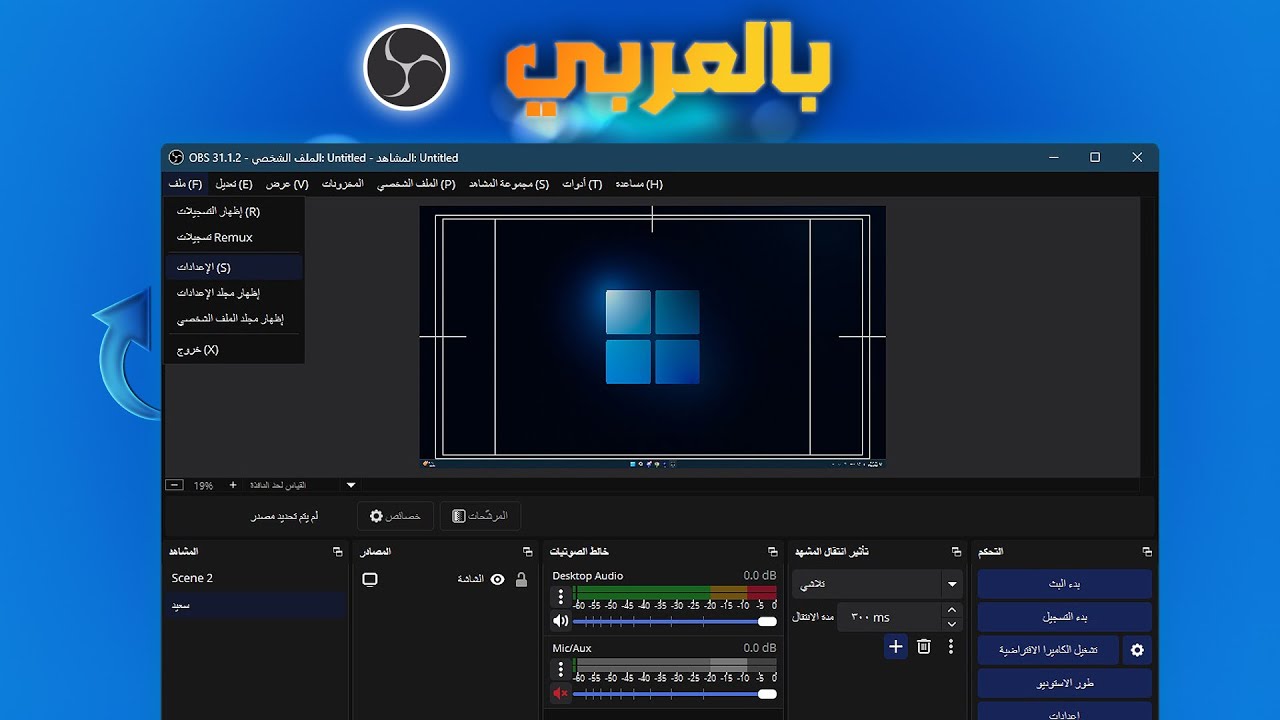Remove transition with the trash icon
The width and height of the screenshot is (1280, 720).
924,647
